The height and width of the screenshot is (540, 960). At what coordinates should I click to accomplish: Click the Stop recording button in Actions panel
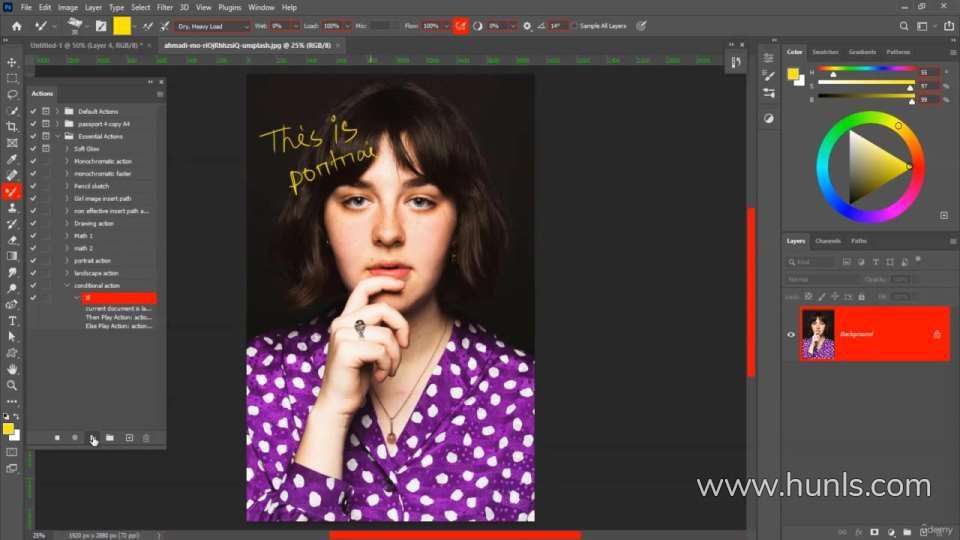click(x=57, y=438)
